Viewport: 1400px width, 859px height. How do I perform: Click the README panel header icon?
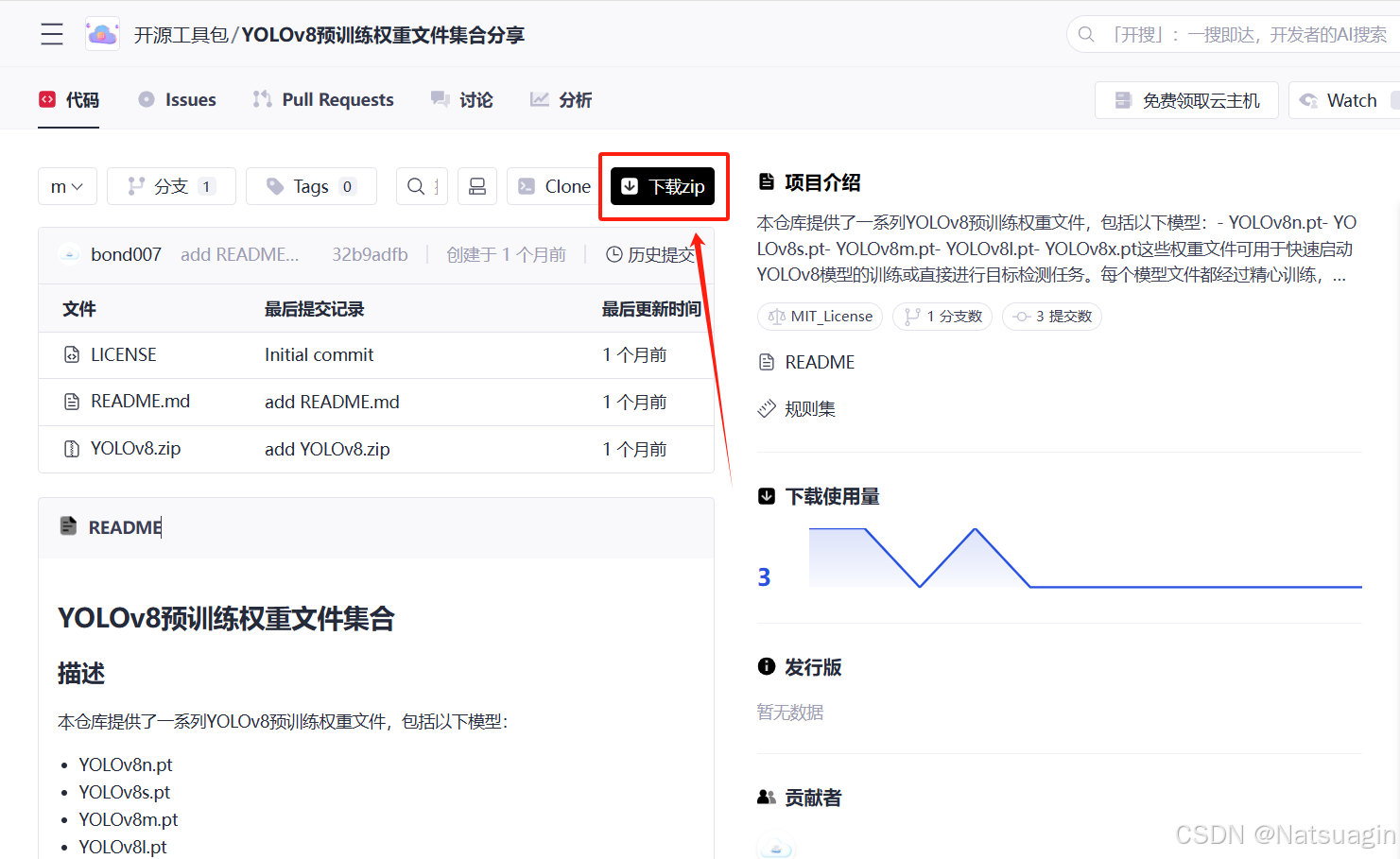(68, 526)
